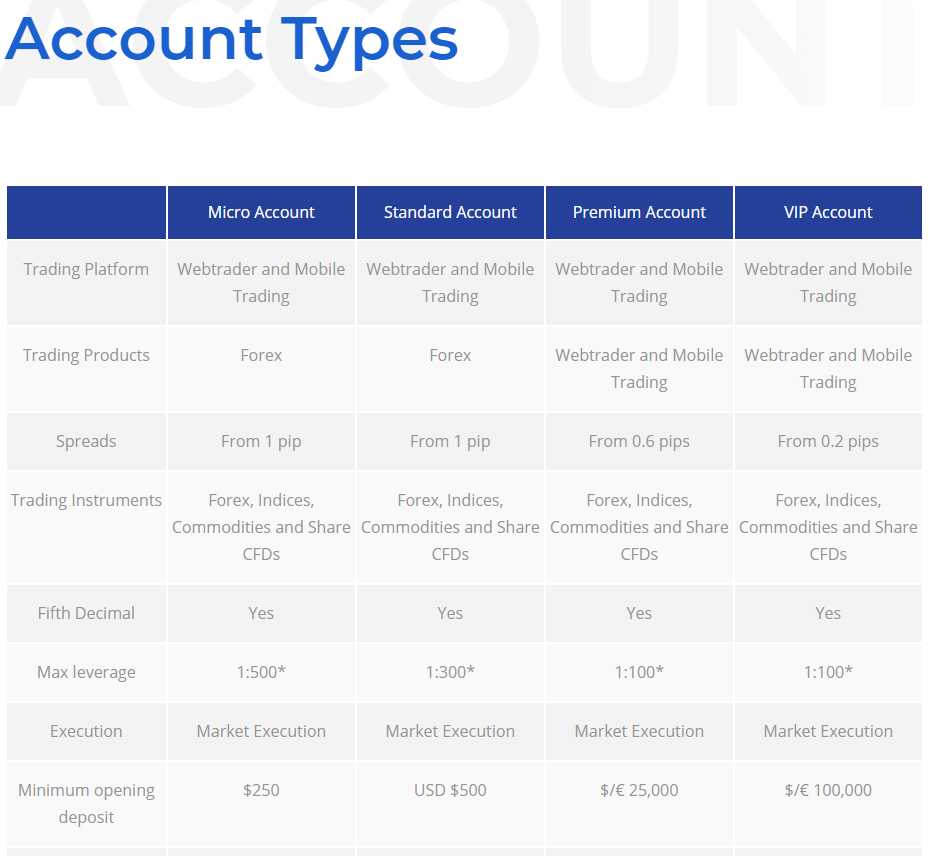Click the 1:300* leverage value for Standard
Viewport: 929px width, 856px height.
click(x=450, y=672)
